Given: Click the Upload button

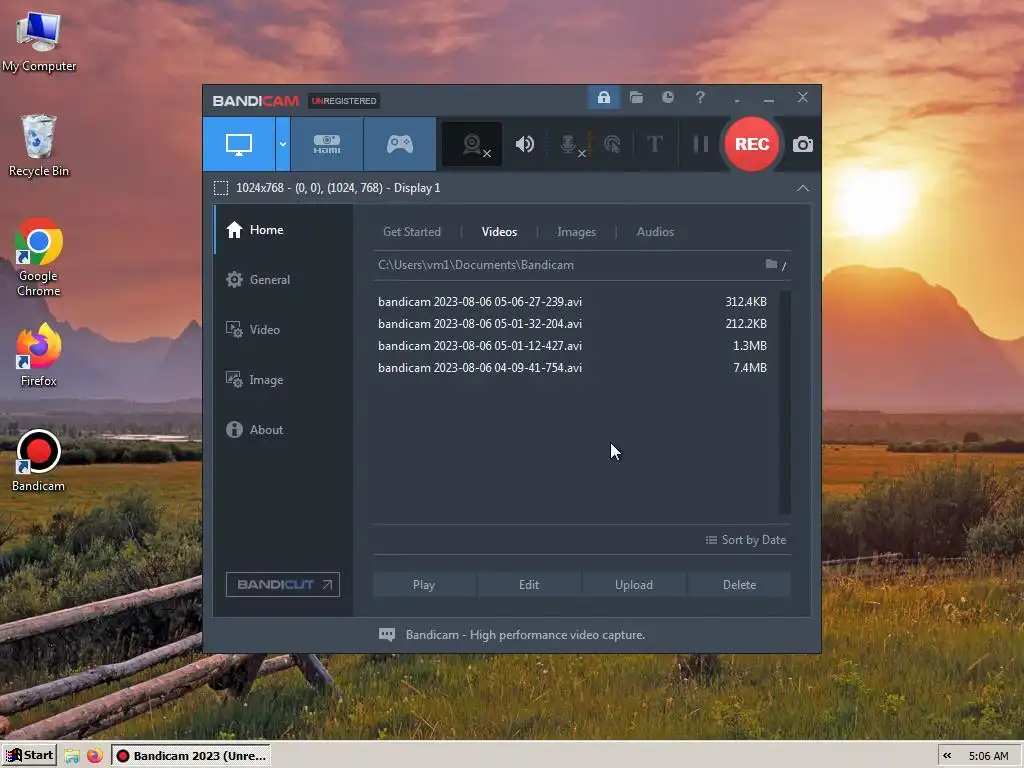Looking at the screenshot, I should [633, 585].
